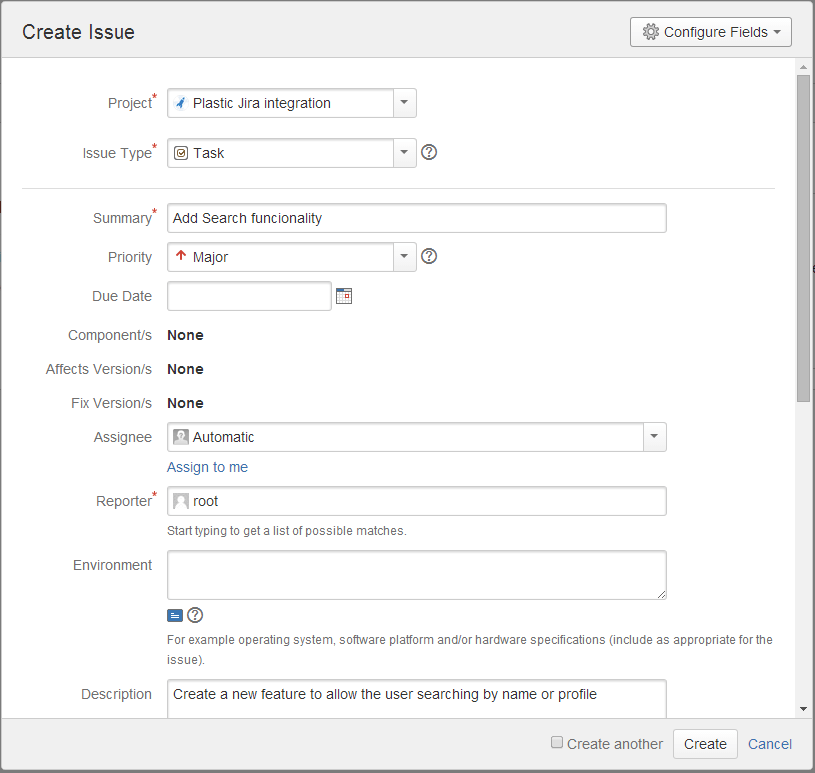Viewport: 815px width, 773px height.
Task: Click the scrollbar up arrow
Action: (x=804, y=67)
